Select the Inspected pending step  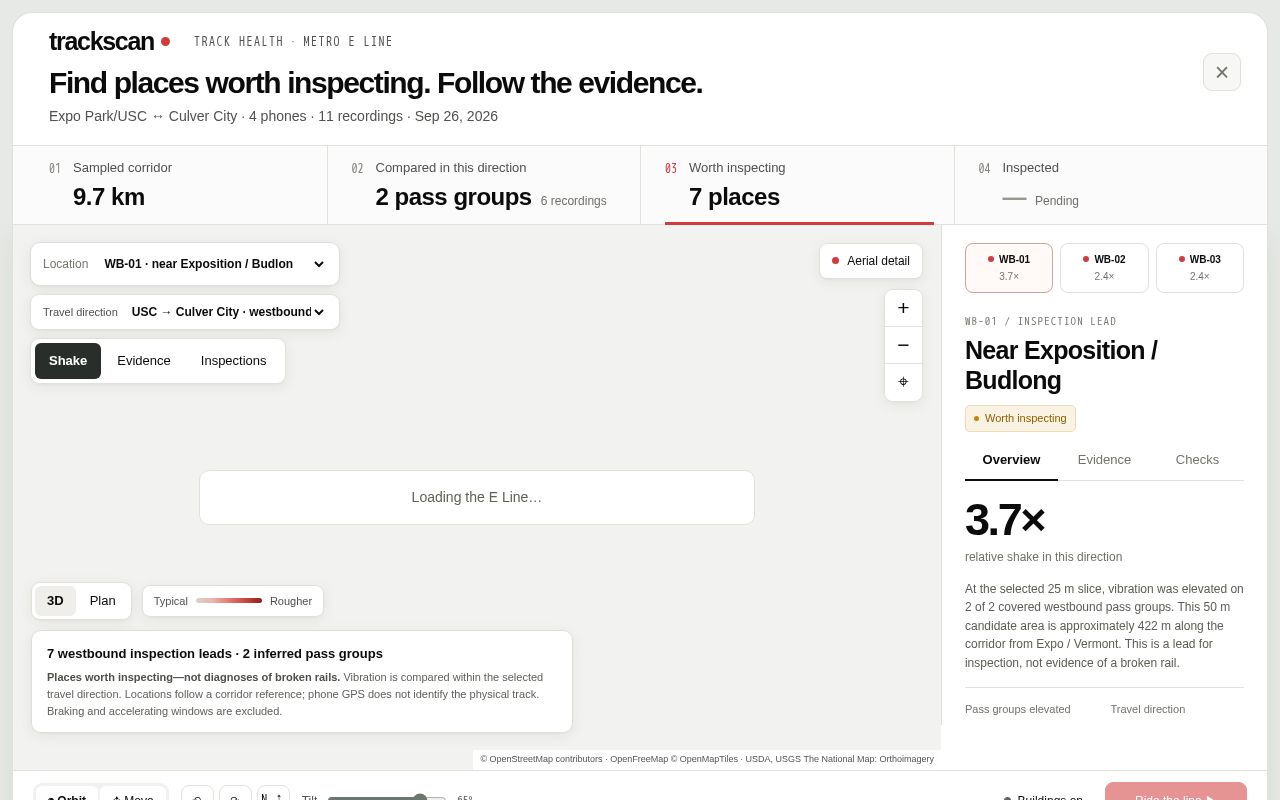[1111, 185]
